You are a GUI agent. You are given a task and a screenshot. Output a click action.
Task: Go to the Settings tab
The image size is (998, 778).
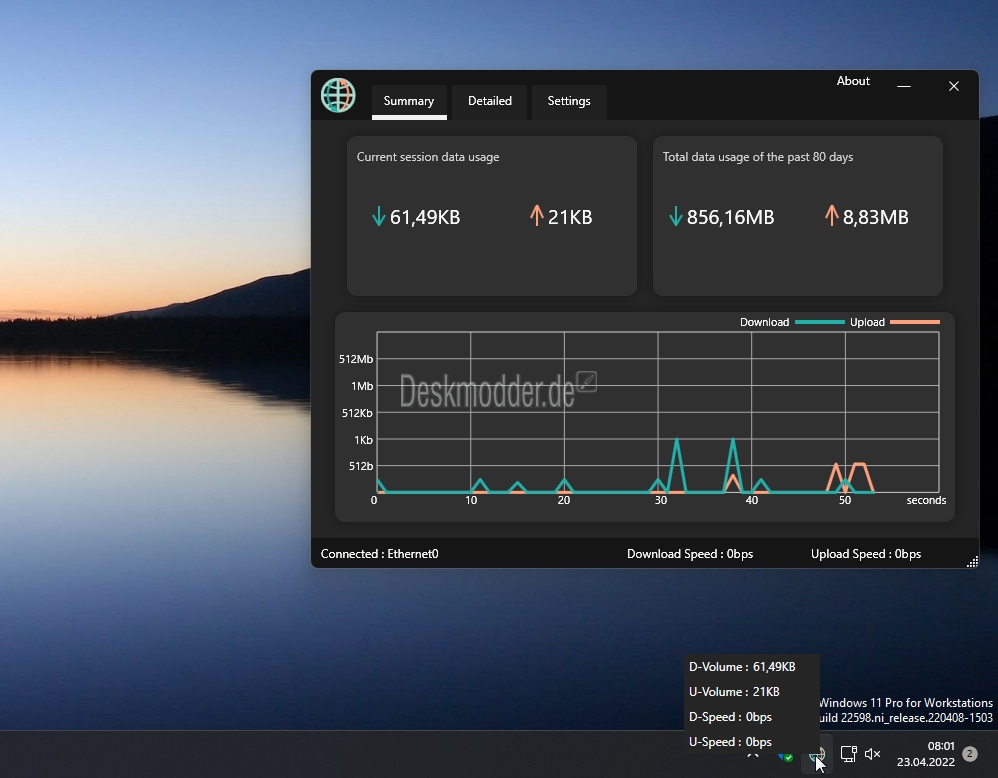[569, 101]
